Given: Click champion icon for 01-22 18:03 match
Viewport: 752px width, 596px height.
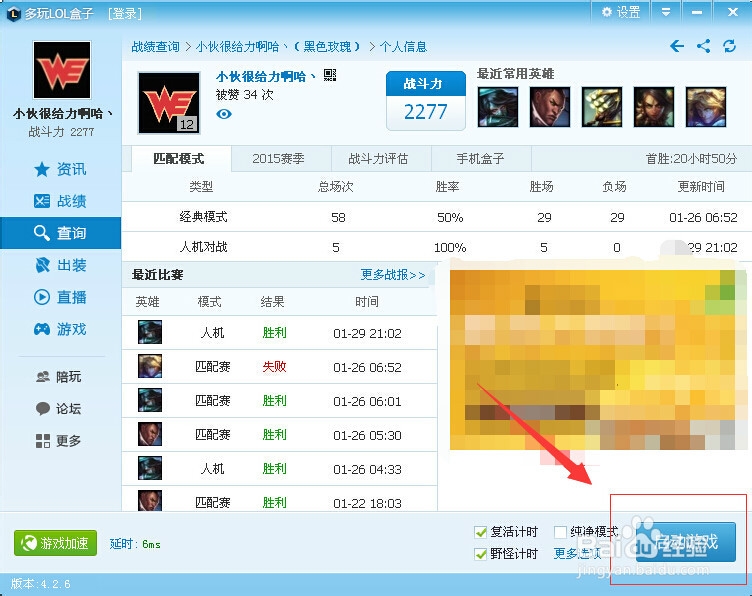Looking at the screenshot, I should coord(150,501).
